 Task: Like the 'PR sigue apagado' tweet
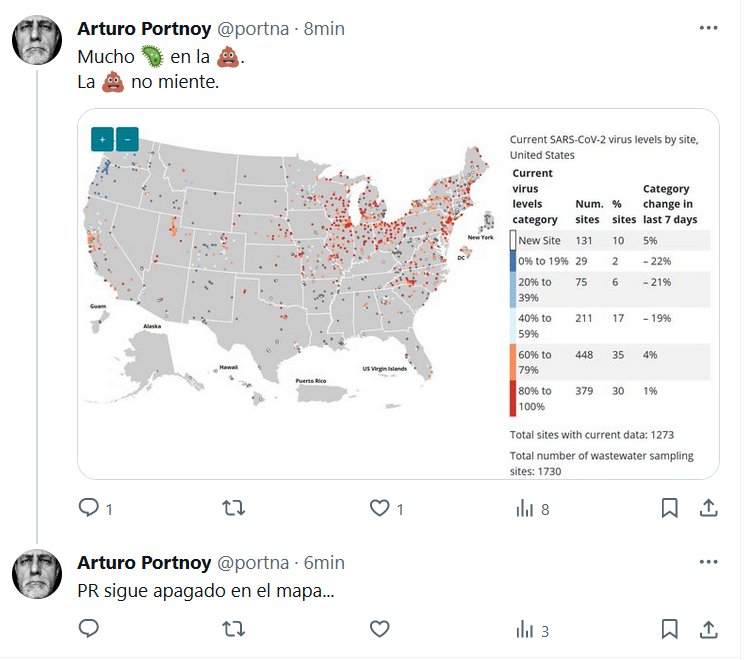[x=379, y=629]
